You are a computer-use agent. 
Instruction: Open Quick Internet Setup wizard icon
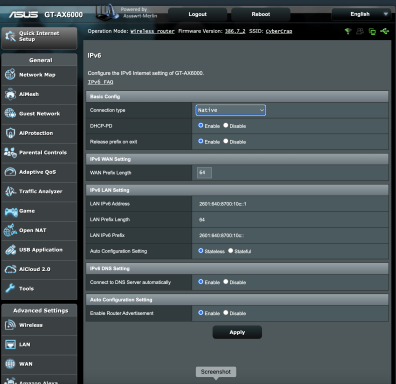[x=10, y=36]
